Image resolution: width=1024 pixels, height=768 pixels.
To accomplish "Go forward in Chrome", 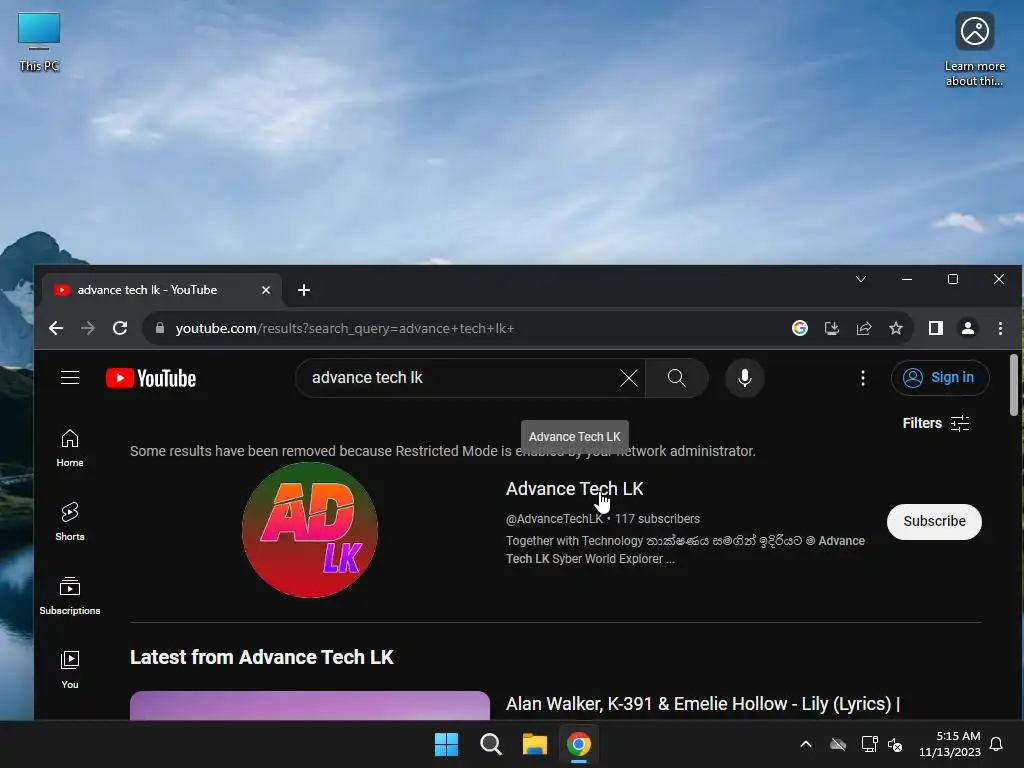I will point(88,328).
